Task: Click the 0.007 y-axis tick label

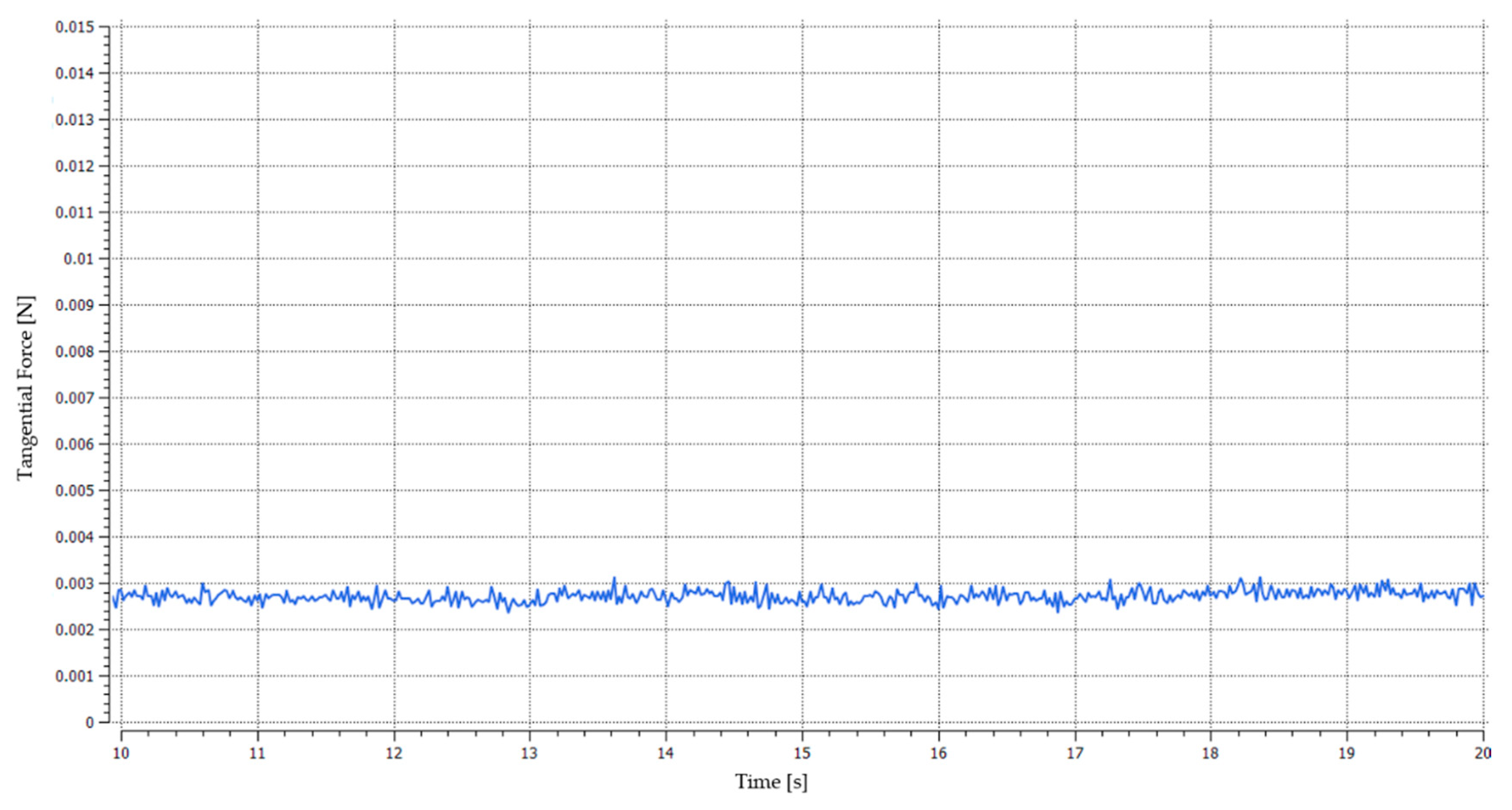Action: click(x=74, y=398)
